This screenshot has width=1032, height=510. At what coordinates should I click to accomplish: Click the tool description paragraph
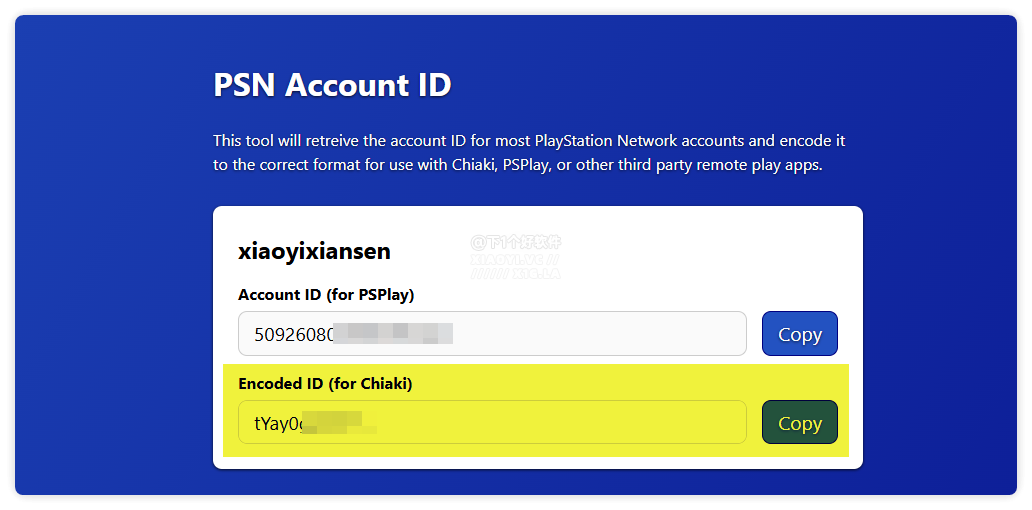529,153
